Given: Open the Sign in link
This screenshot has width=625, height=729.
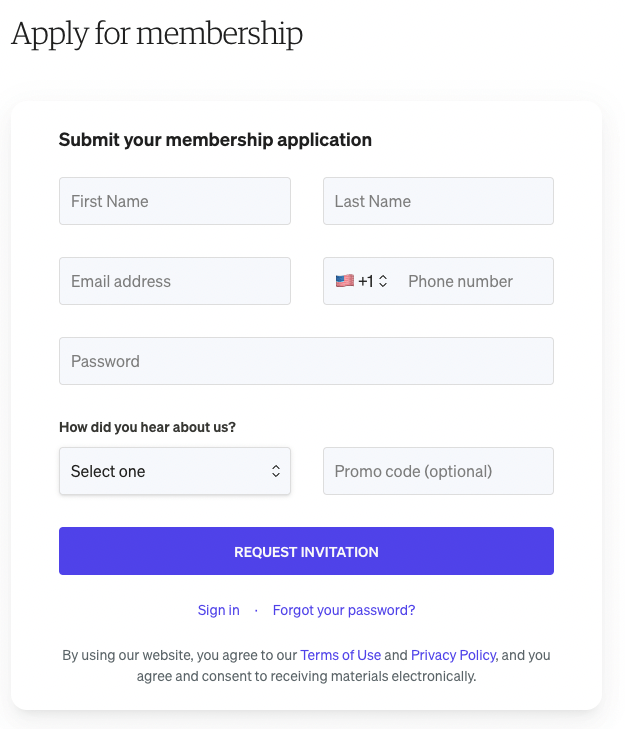Looking at the screenshot, I should pos(219,610).
